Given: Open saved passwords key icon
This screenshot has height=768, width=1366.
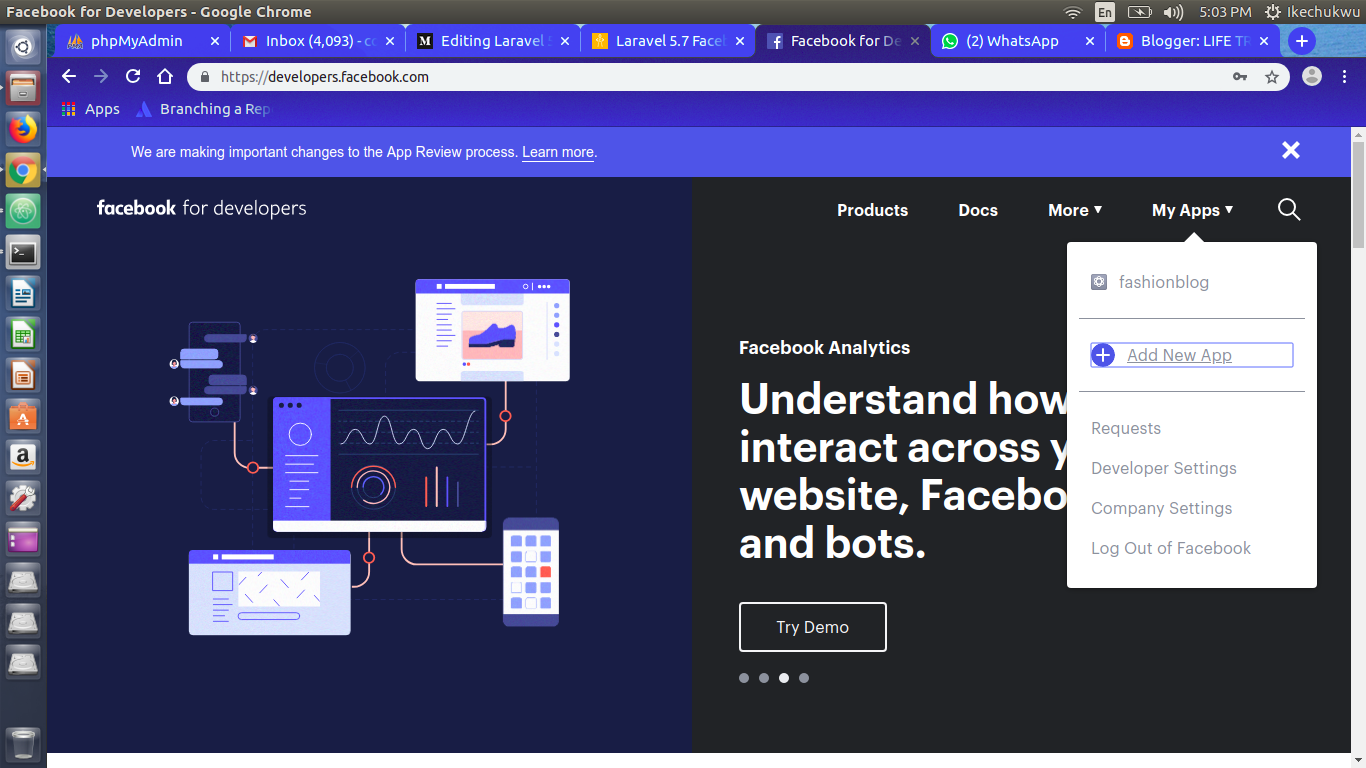Looking at the screenshot, I should (x=1240, y=77).
